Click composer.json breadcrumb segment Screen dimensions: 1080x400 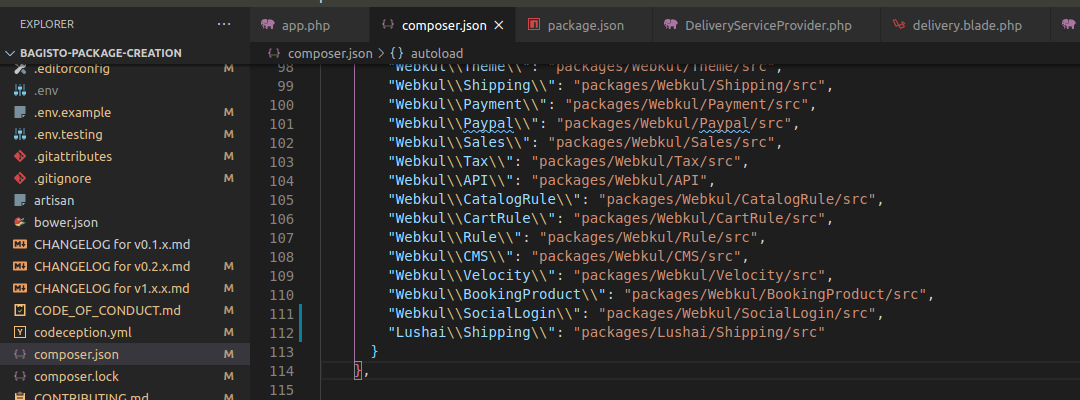tap(330, 53)
